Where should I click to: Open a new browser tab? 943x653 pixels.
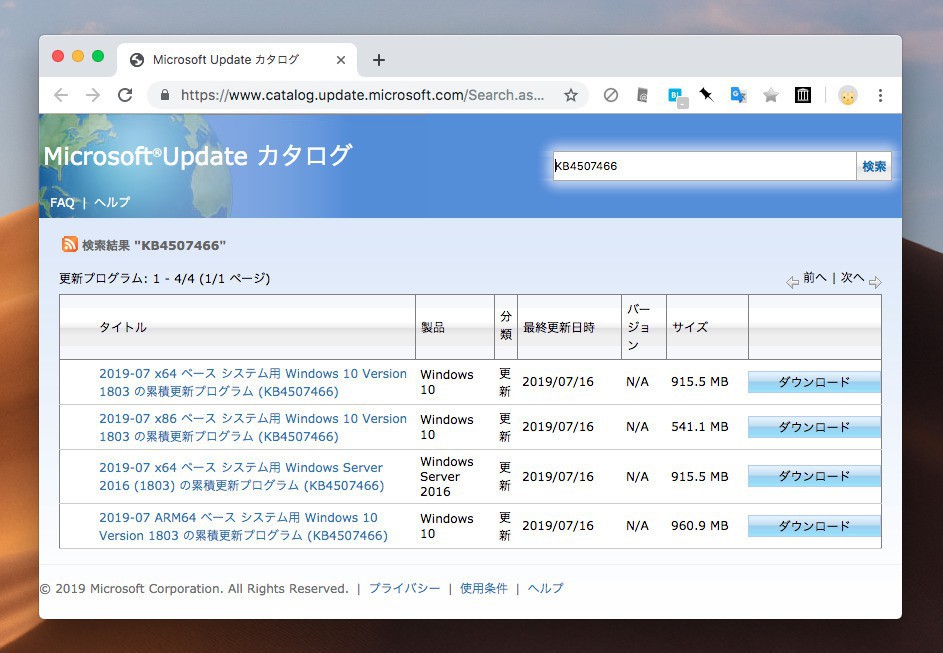(x=379, y=60)
